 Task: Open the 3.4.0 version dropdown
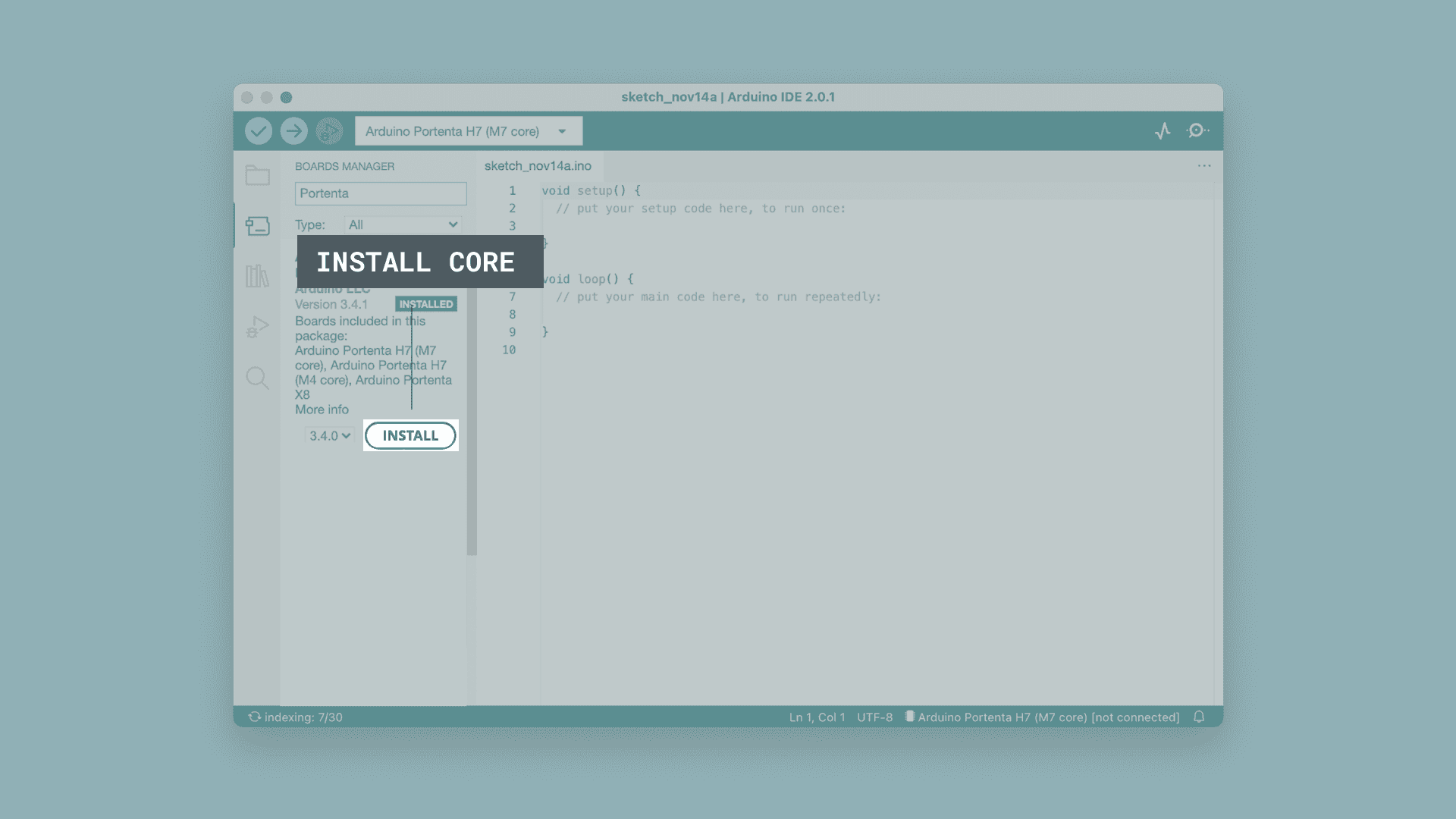pyautogui.click(x=330, y=436)
